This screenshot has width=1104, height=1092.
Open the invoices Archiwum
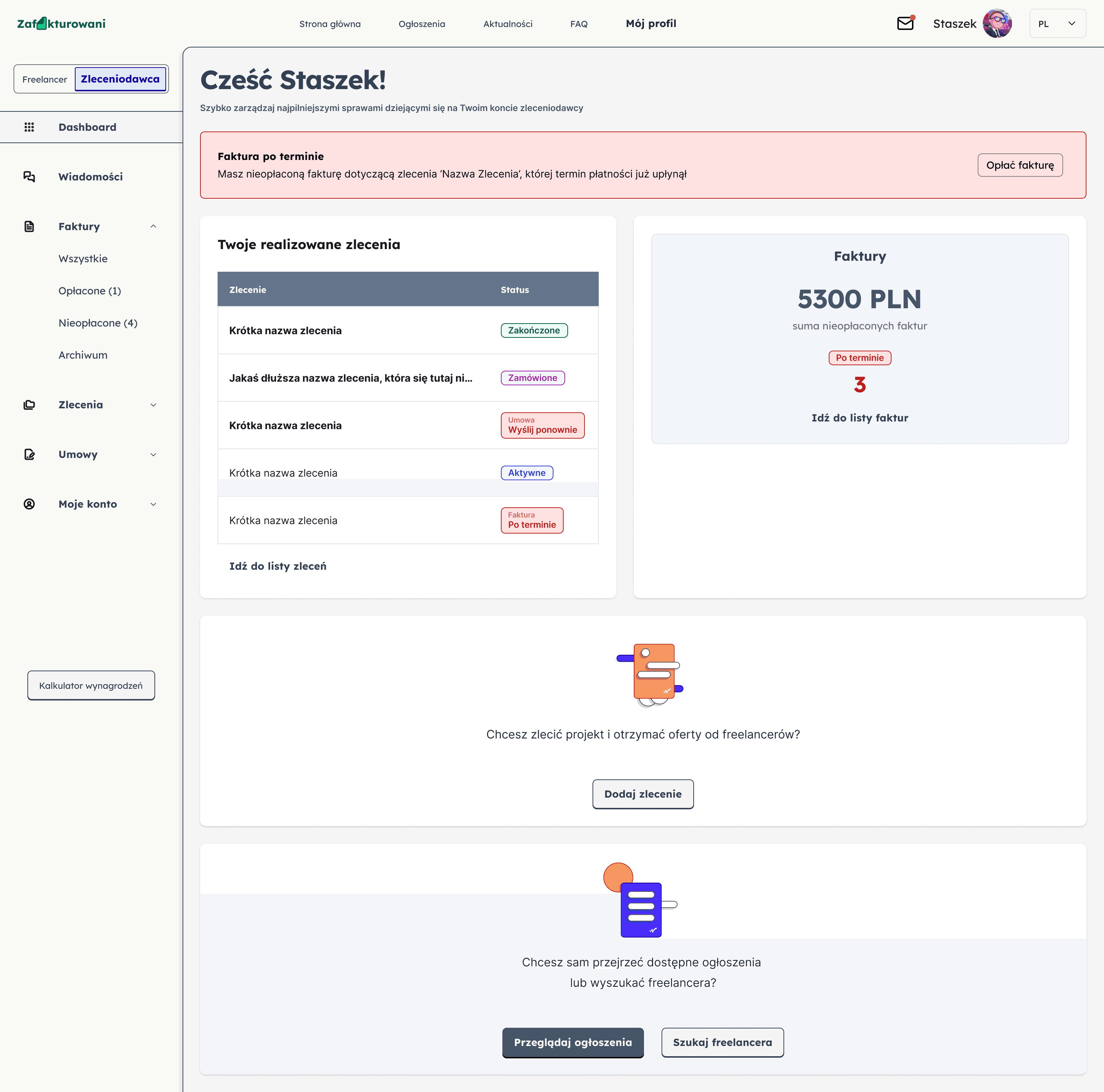click(x=83, y=355)
